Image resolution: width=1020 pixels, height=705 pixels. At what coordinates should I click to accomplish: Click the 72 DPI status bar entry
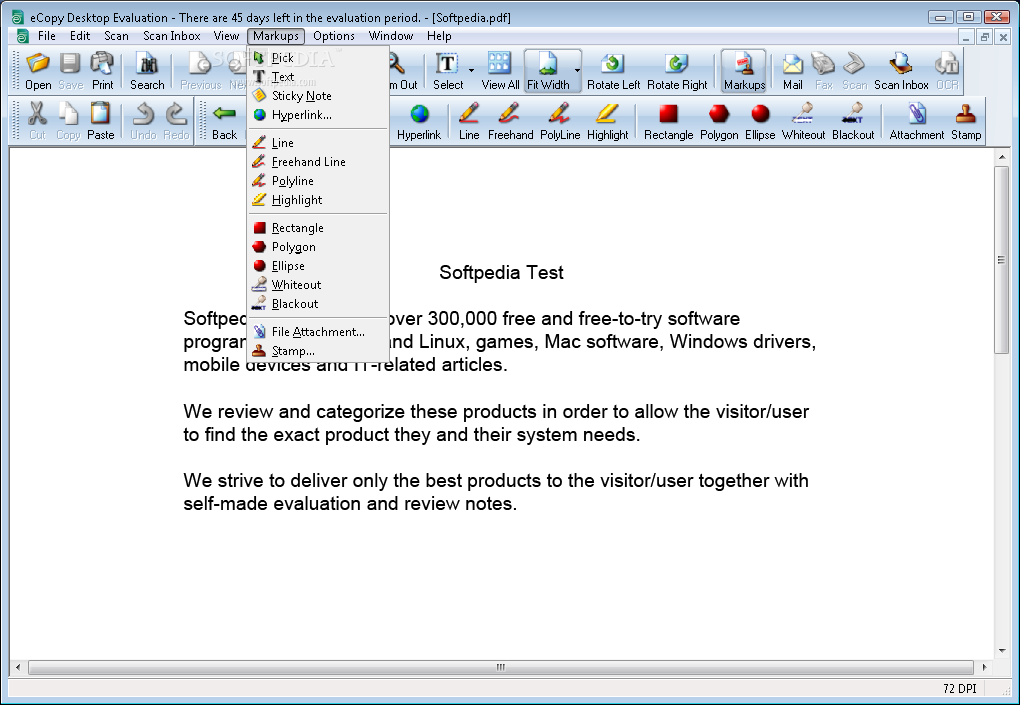click(x=960, y=688)
